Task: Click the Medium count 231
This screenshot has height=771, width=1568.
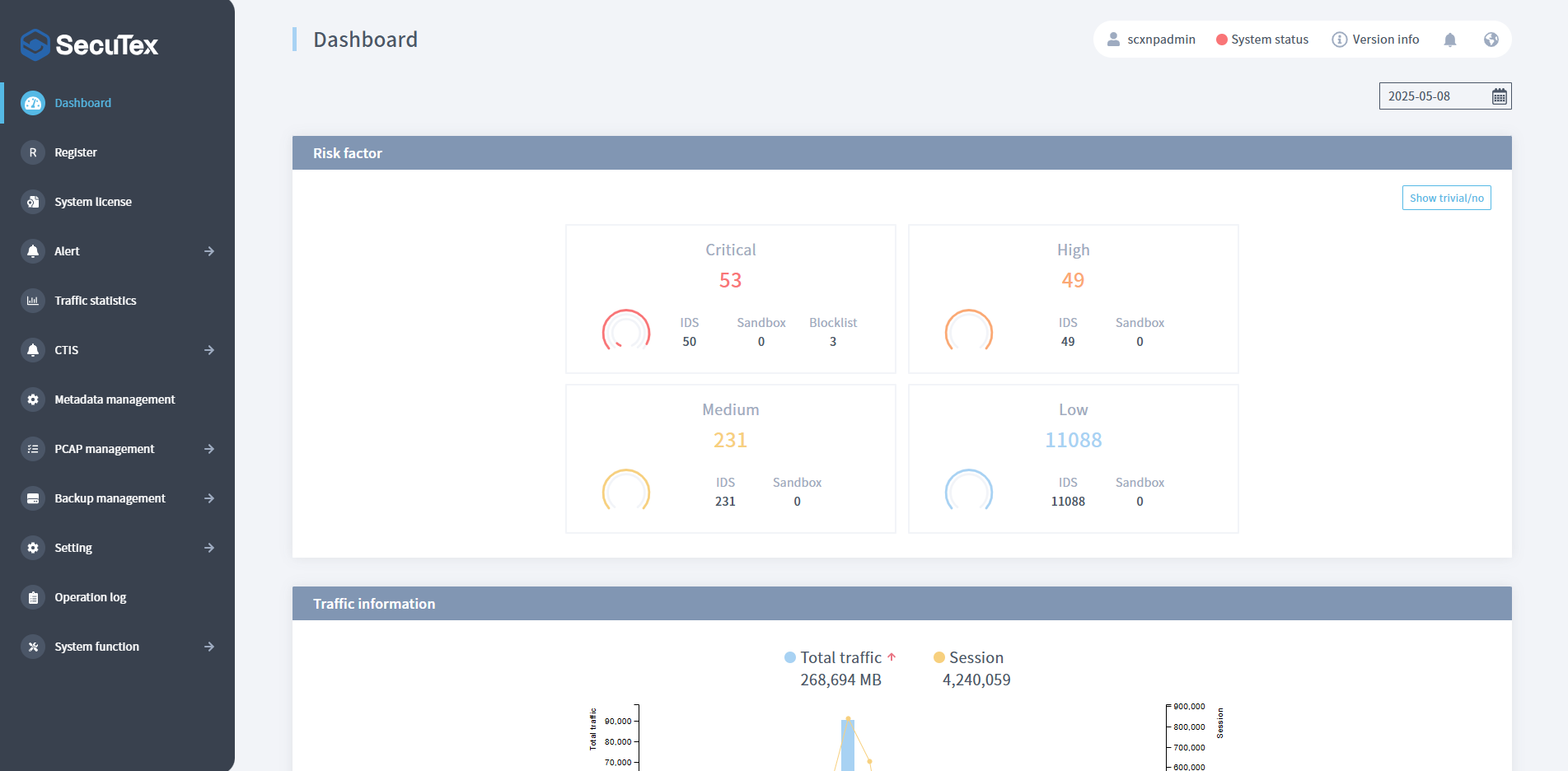Action: pyautogui.click(x=731, y=441)
